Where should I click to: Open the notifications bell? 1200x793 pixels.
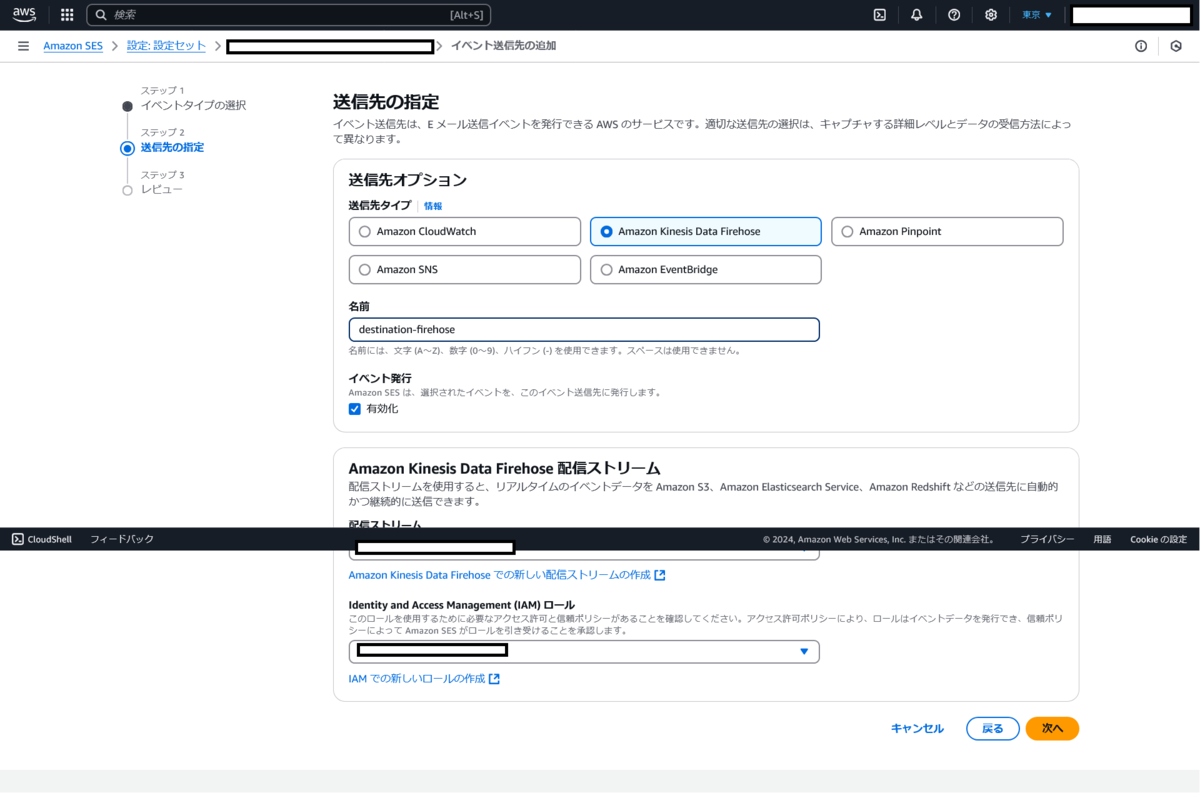pos(917,15)
